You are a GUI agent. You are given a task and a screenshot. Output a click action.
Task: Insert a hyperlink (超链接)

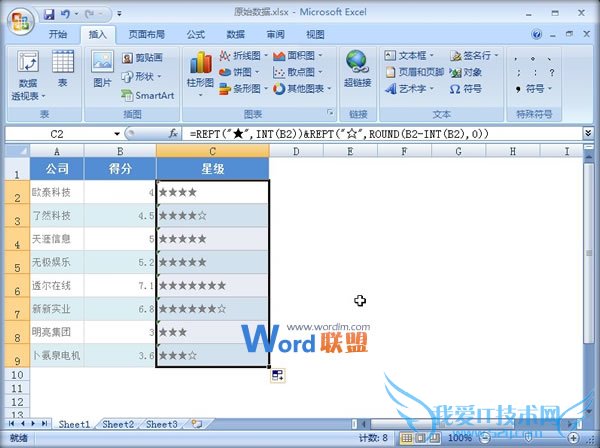(x=357, y=69)
